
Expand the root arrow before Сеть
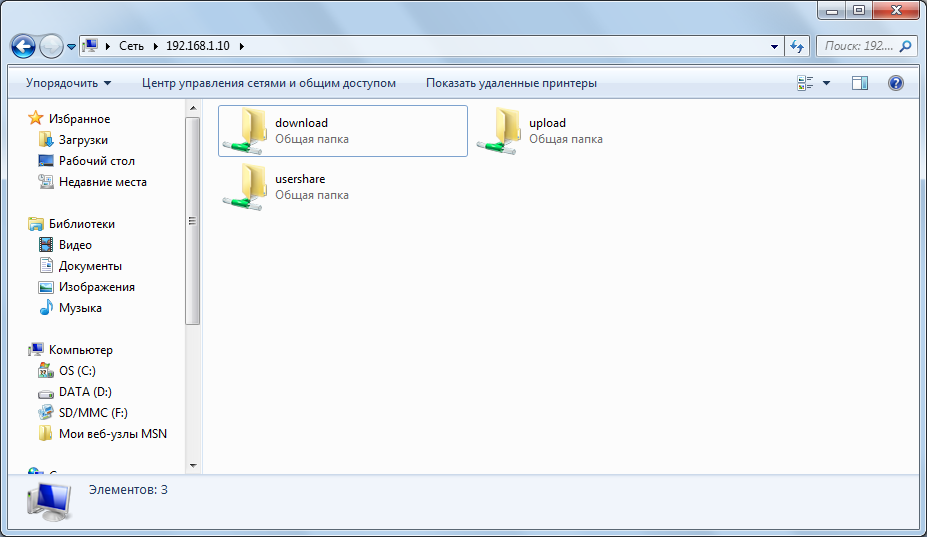coord(108,46)
